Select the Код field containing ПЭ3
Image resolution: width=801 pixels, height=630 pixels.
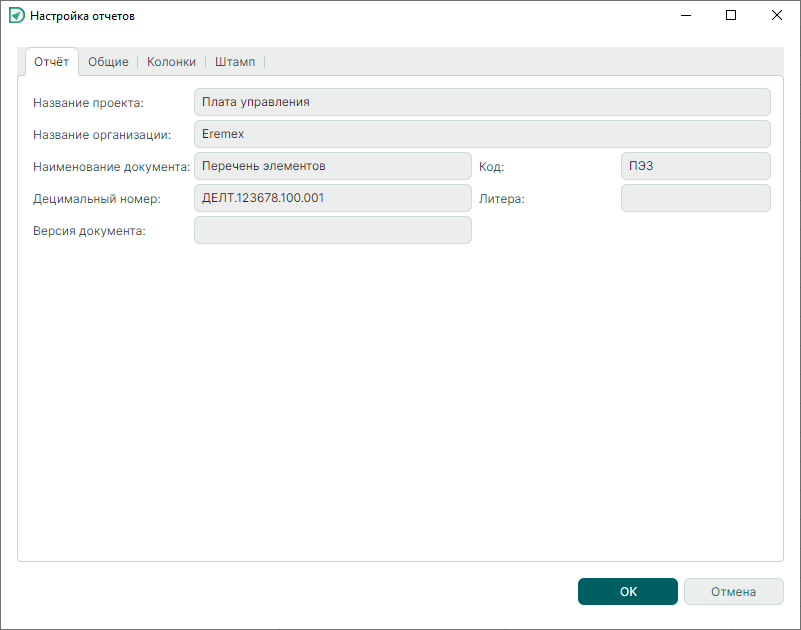point(695,166)
